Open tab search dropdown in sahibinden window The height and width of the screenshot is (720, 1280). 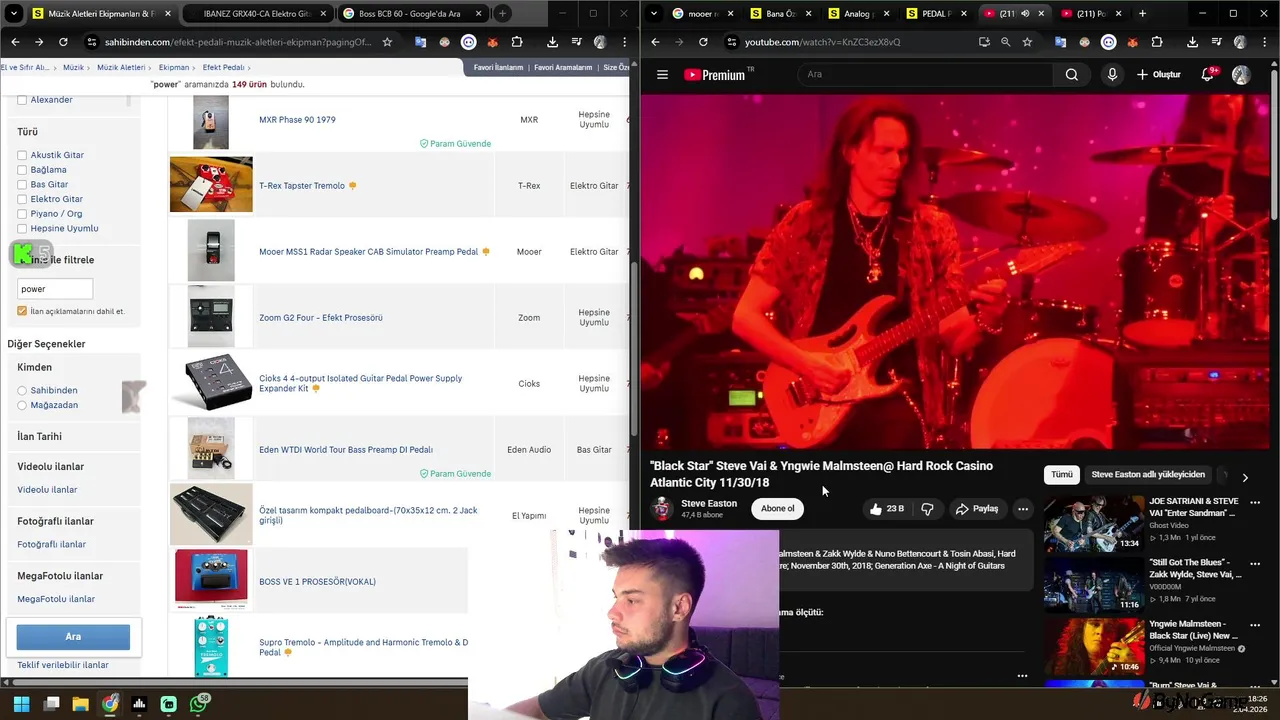coord(14,13)
